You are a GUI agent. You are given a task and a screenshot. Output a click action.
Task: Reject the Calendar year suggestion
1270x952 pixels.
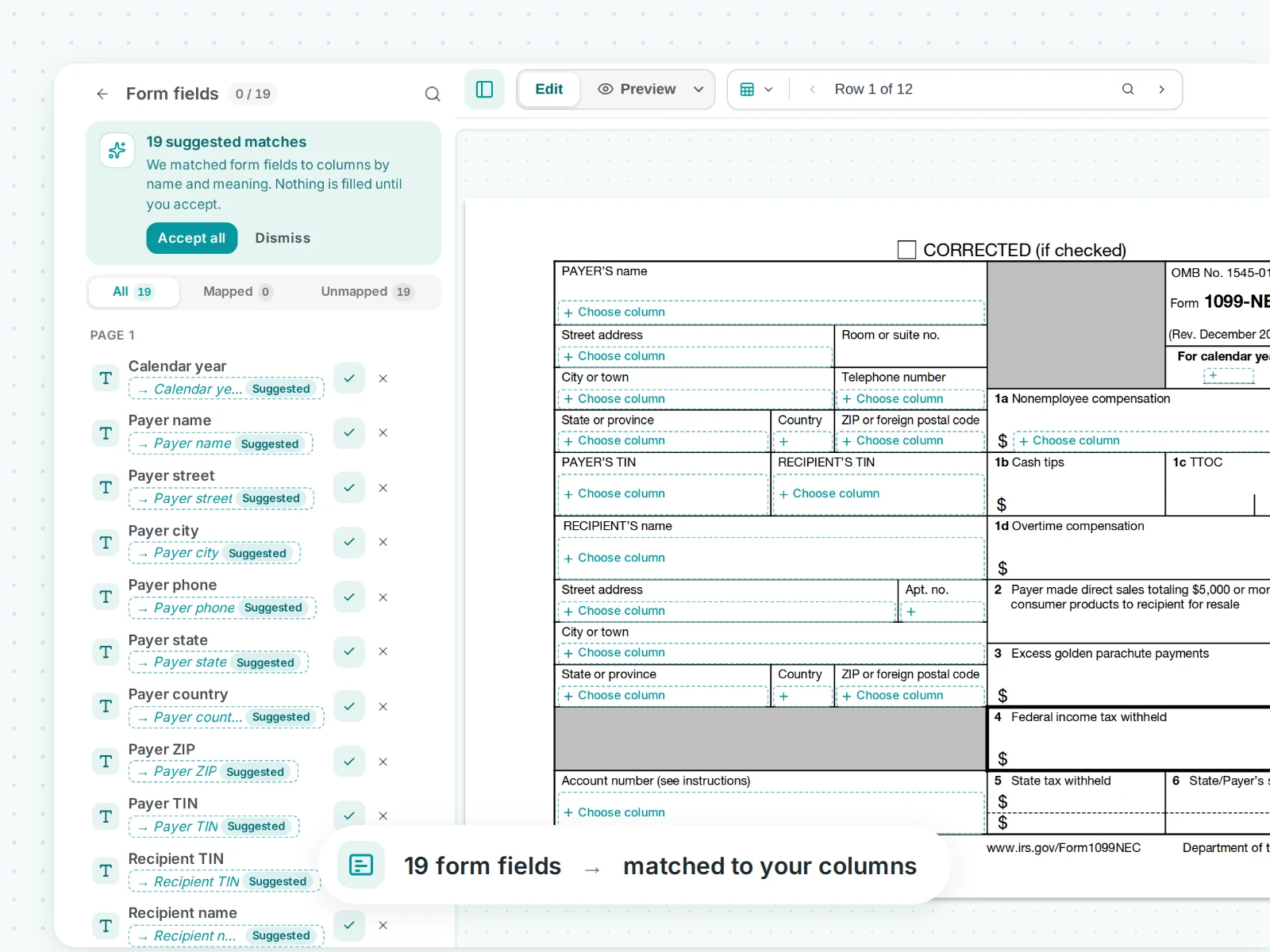point(383,378)
